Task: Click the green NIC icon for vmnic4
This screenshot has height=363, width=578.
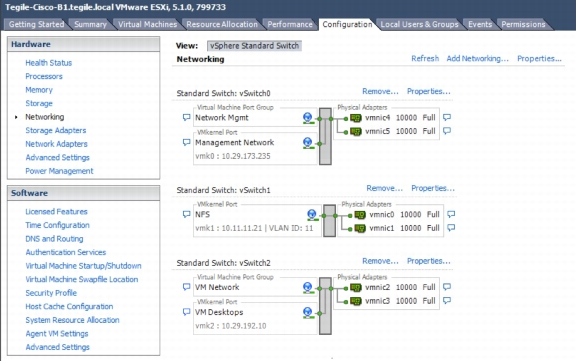Action: (356, 118)
